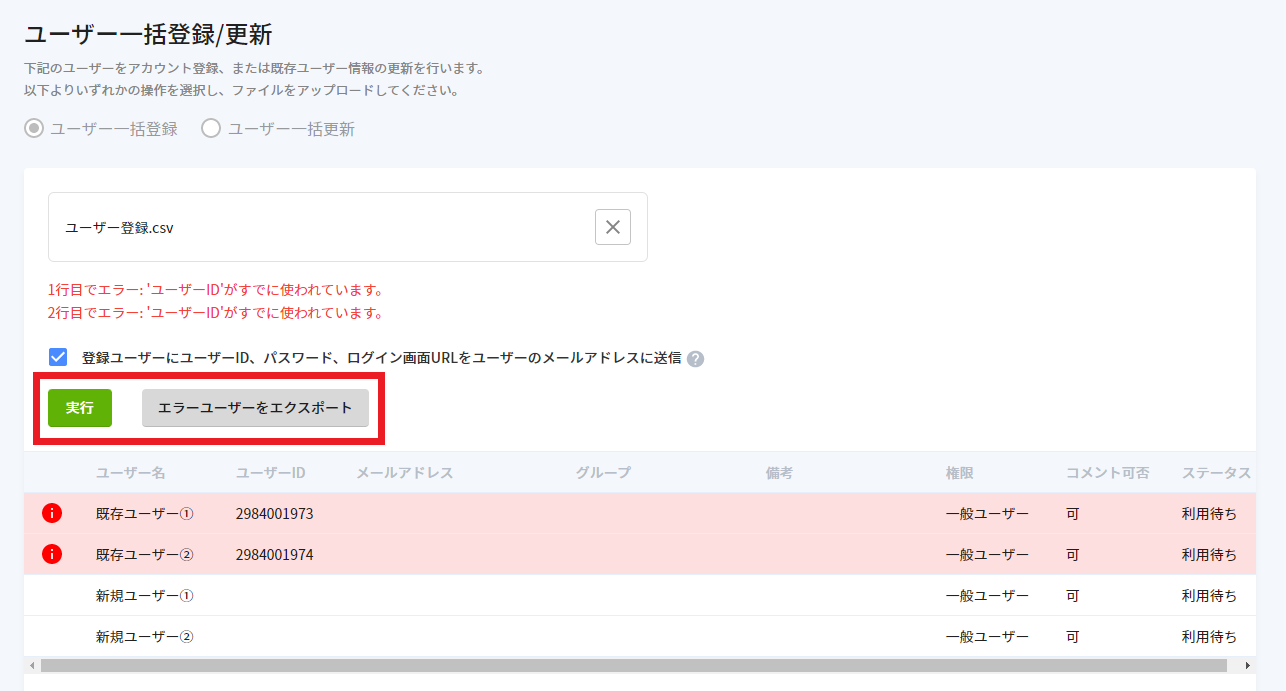Click 一般ユーザー in 既存ユーザー① row
1286x691 pixels.
[x=987, y=513]
